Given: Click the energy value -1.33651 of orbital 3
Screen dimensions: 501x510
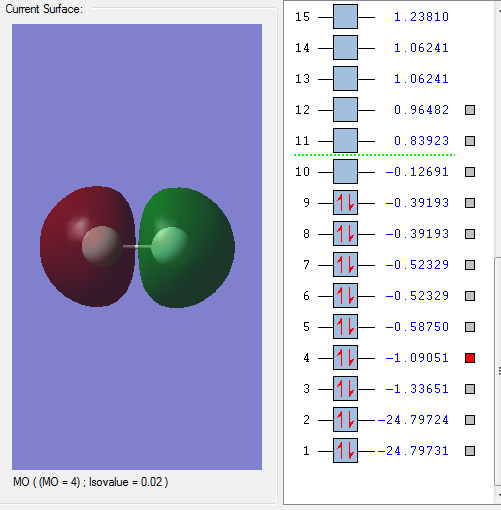Looking at the screenshot, I should click(417, 389).
